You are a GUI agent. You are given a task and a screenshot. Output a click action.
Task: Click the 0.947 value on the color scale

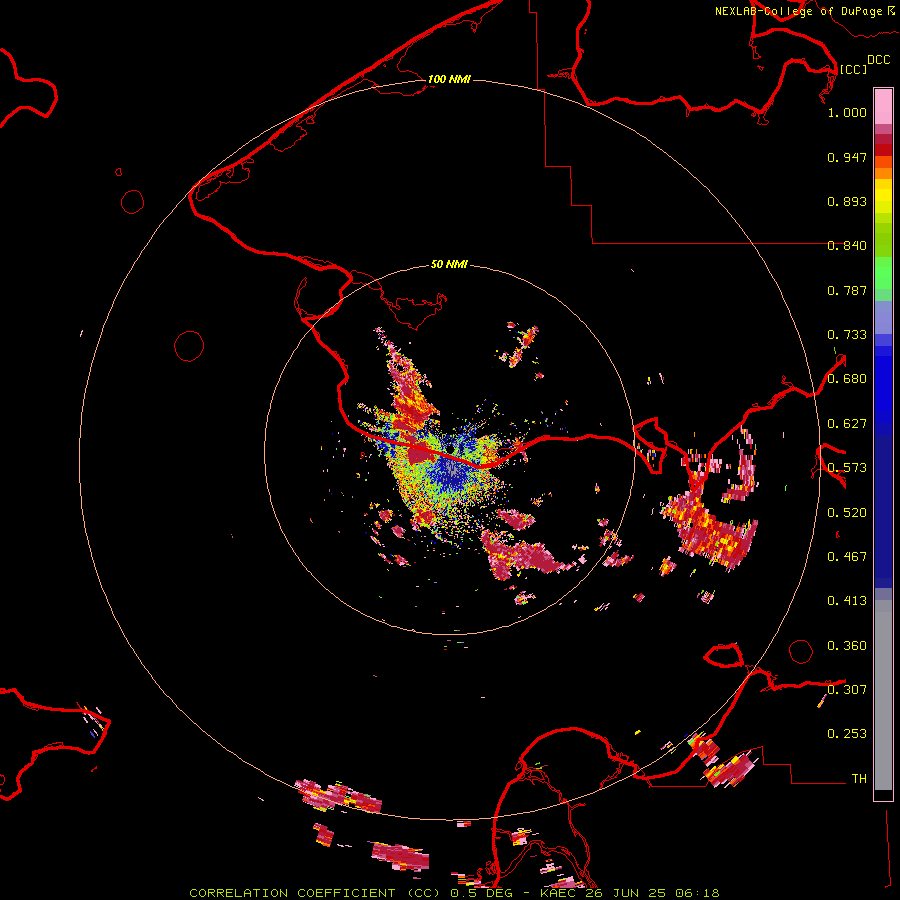(847, 157)
